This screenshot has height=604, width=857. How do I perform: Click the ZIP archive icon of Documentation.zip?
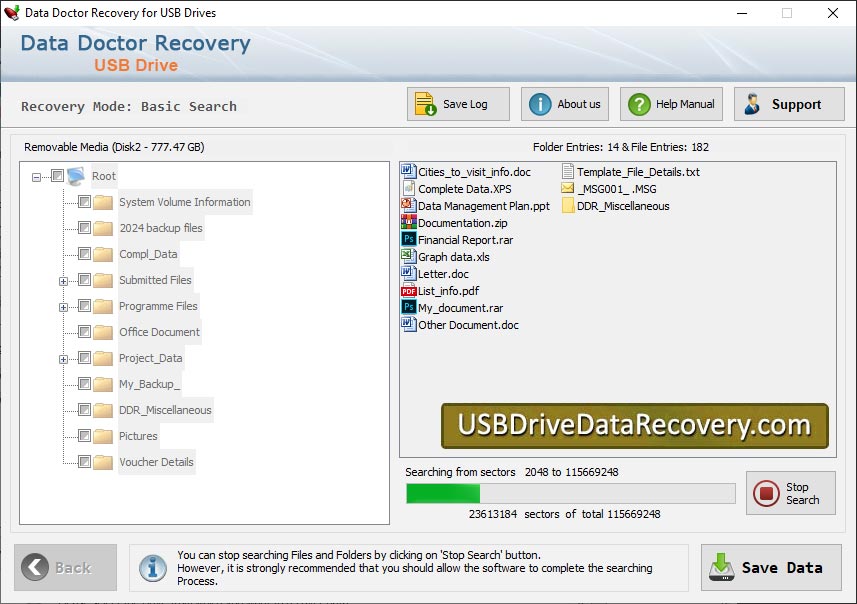pos(409,223)
